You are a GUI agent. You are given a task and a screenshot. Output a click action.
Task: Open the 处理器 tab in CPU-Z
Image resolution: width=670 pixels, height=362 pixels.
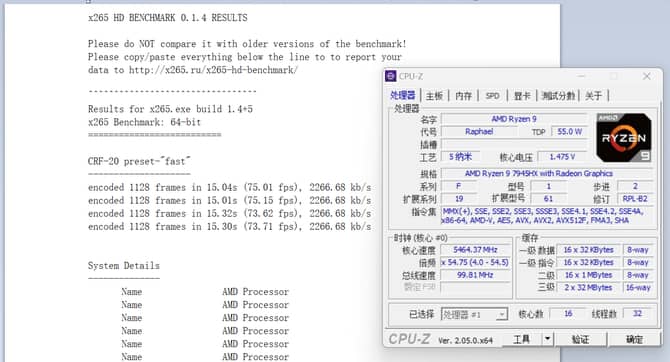pos(403,96)
